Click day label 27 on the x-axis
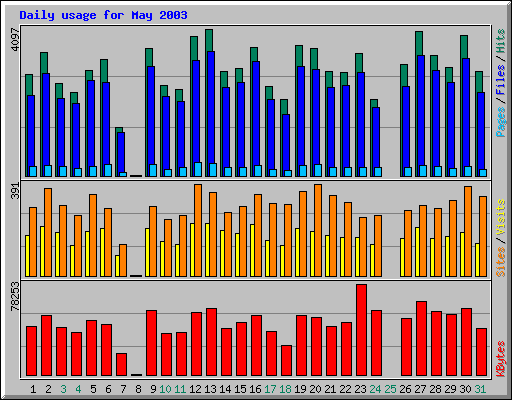This screenshot has height=400, width=512. [420, 389]
